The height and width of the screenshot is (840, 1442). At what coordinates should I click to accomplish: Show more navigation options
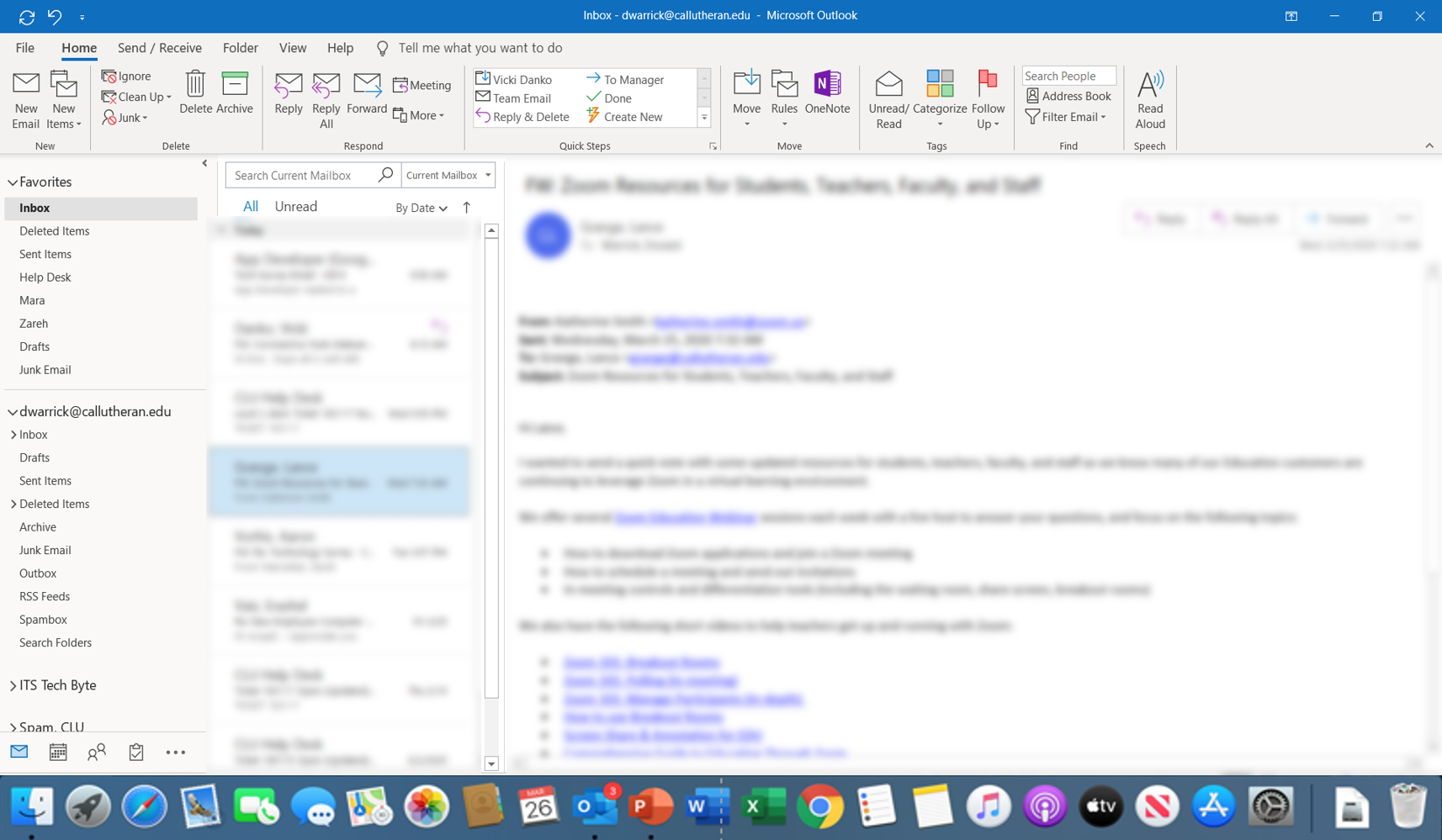[x=176, y=753]
